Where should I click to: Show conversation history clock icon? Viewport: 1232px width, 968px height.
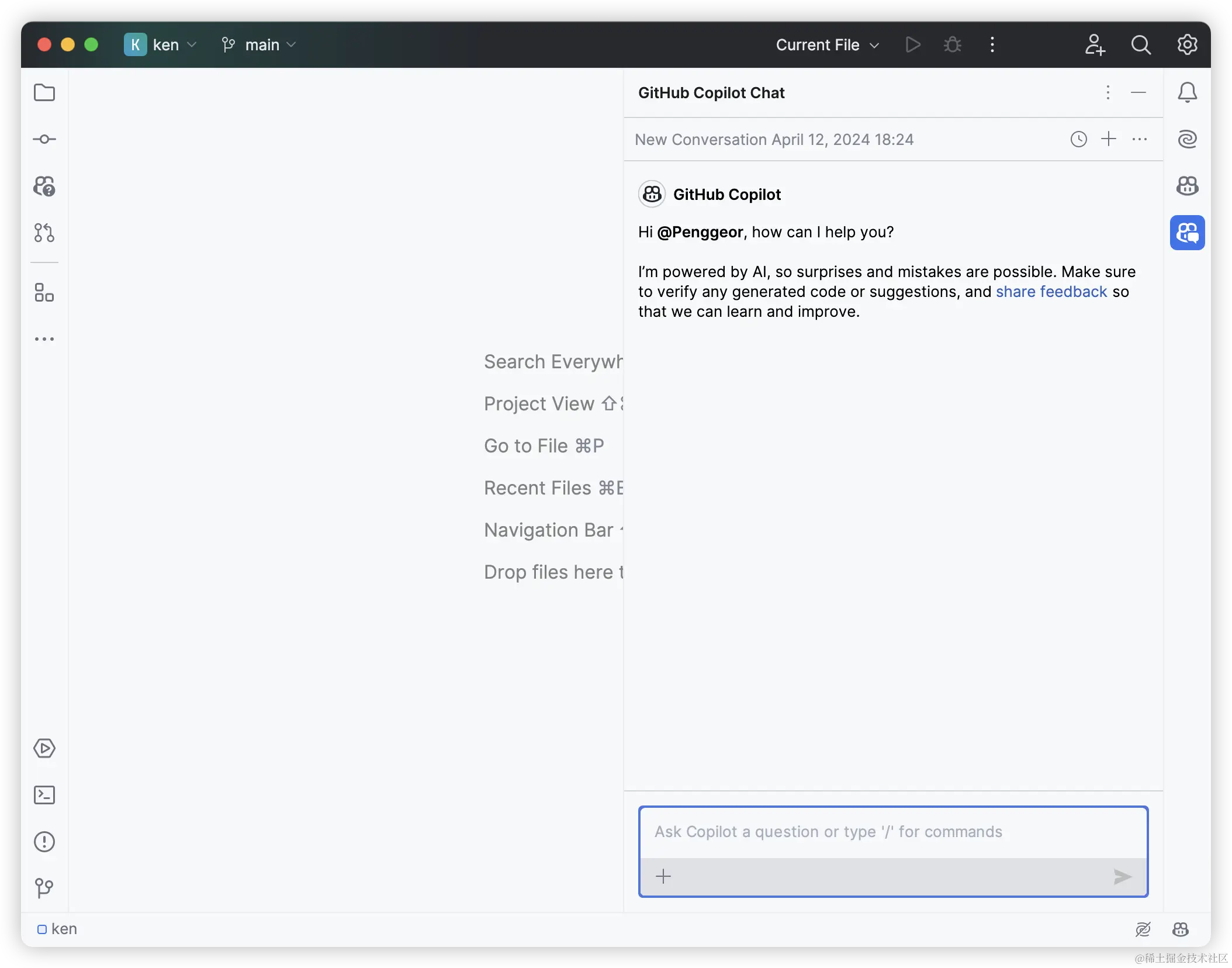click(x=1078, y=139)
